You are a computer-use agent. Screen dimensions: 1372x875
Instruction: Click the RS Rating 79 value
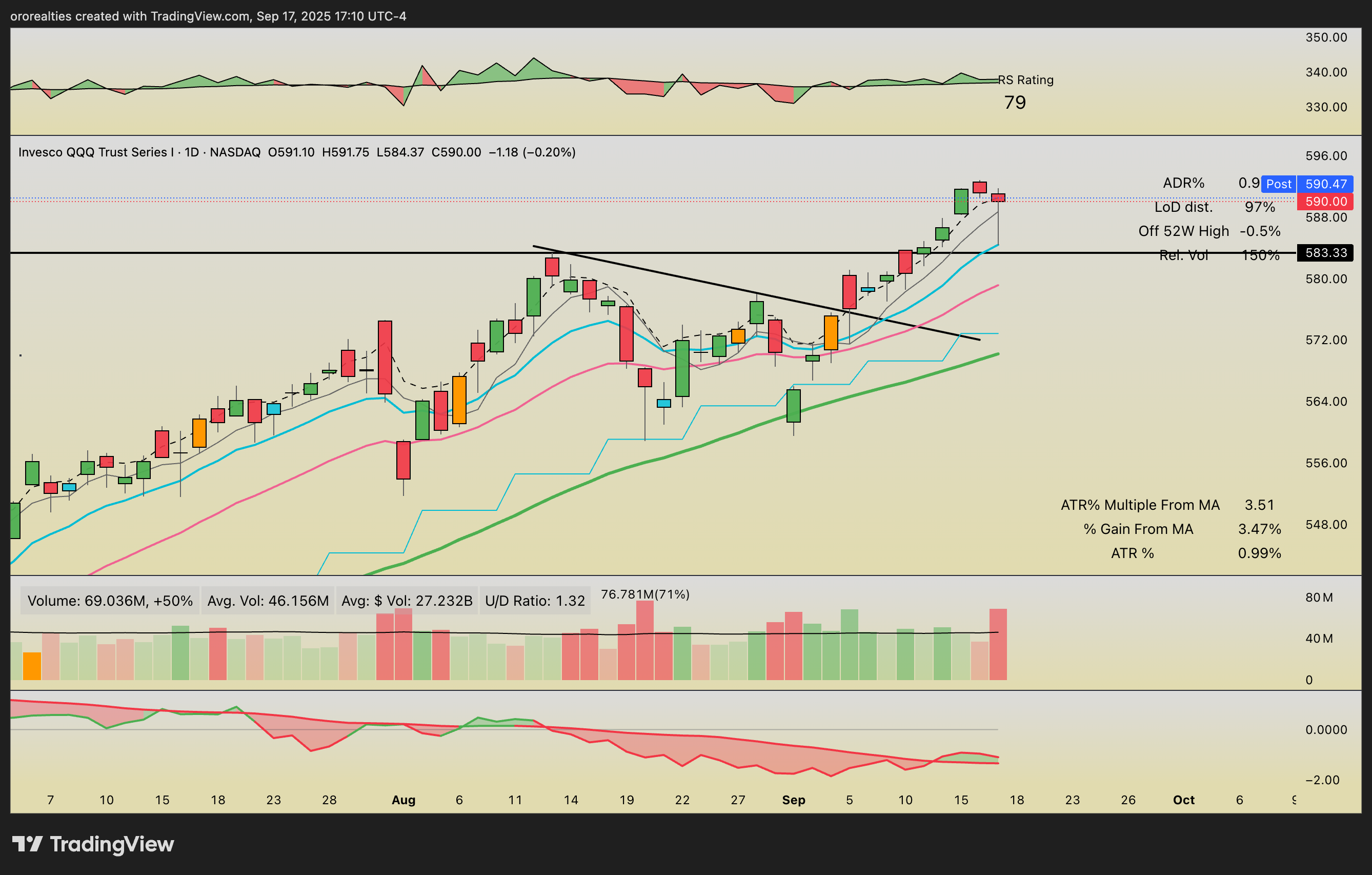pos(1014,103)
